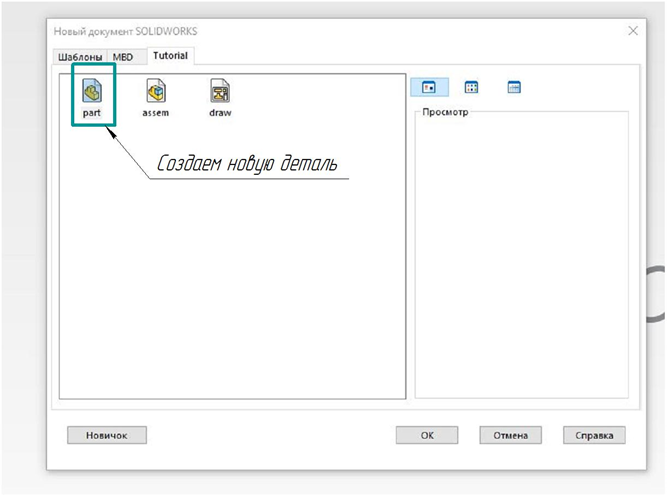Click the Новичок button

[x=107, y=435]
